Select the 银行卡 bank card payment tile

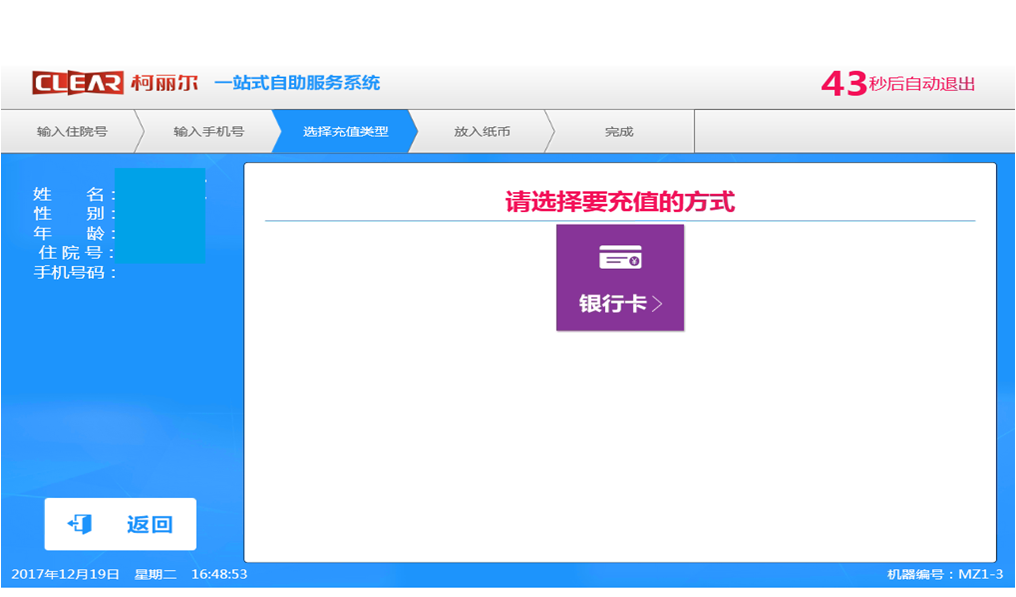(620, 277)
